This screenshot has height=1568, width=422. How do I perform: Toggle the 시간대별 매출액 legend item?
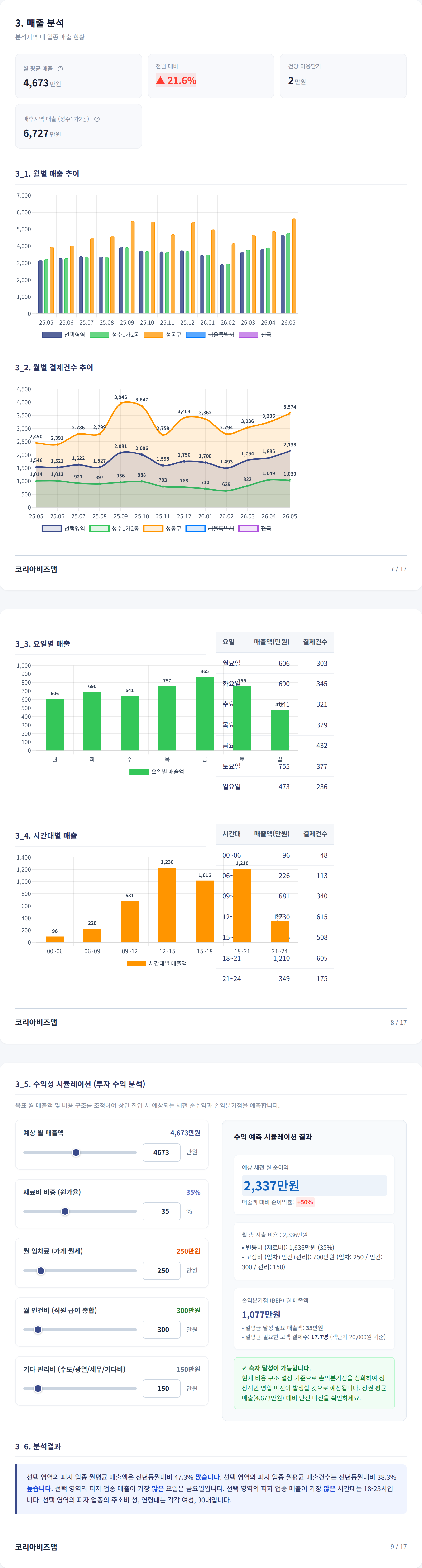(157, 963)
